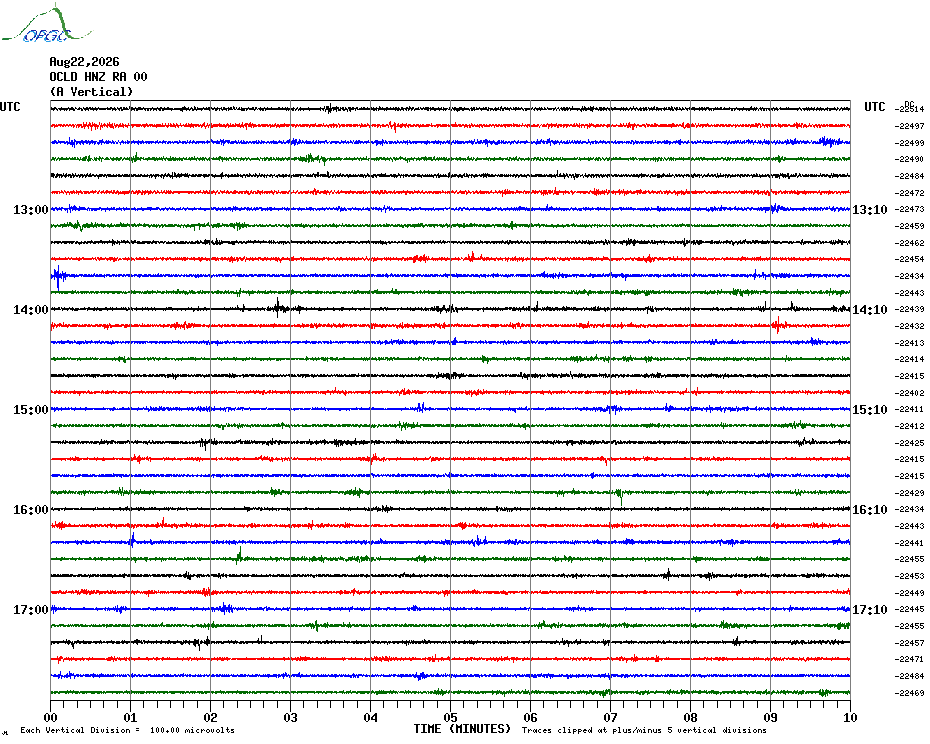Click the DC offset value -22412

pos(910,427)
